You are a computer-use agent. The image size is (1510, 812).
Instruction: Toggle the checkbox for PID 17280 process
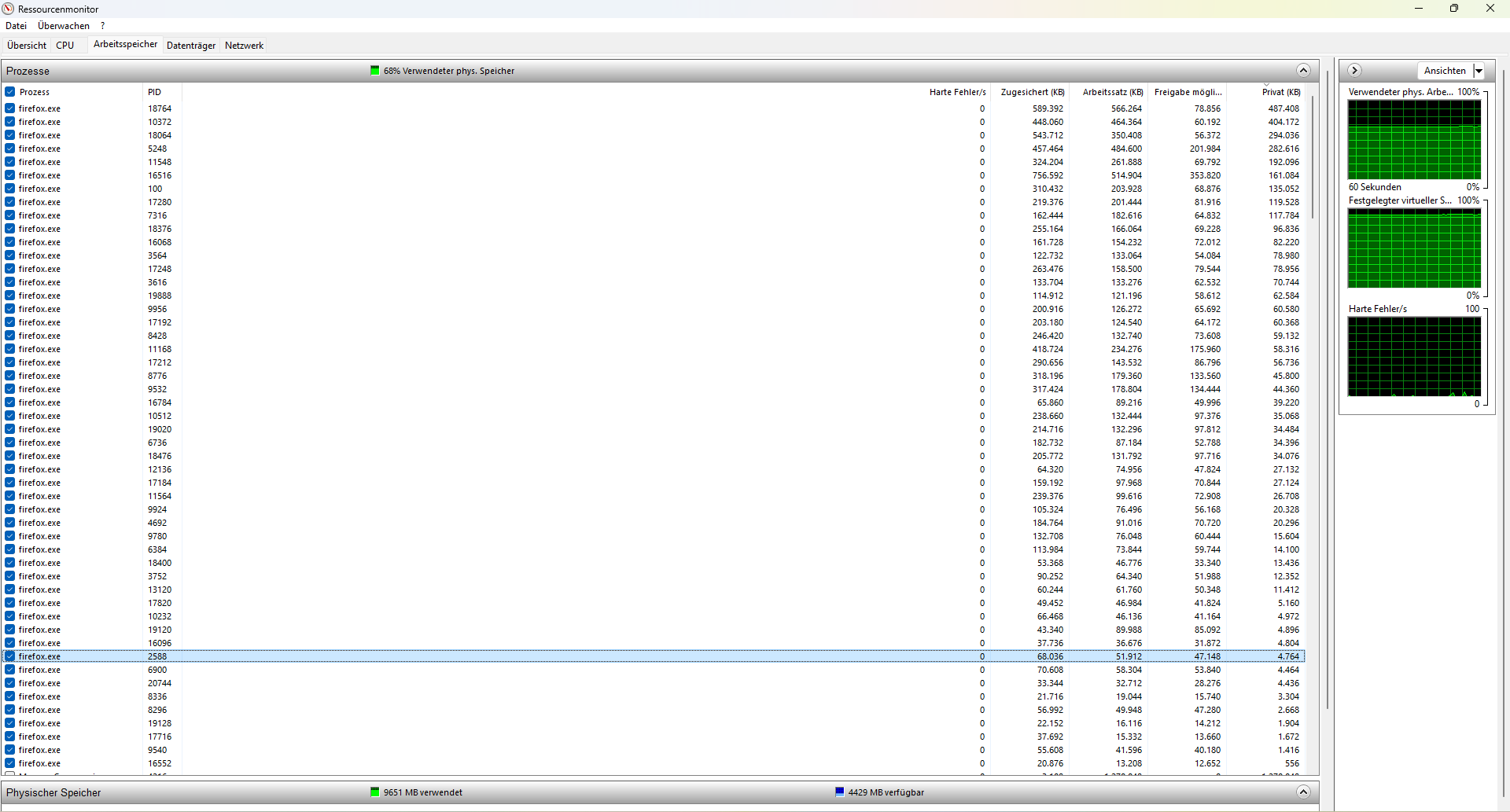[10, 202]
